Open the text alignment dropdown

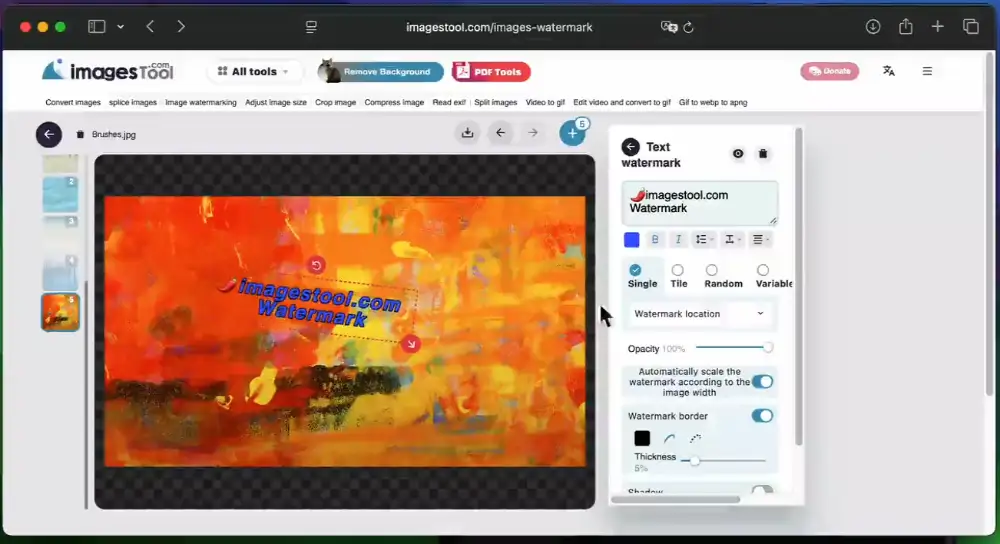761,240
